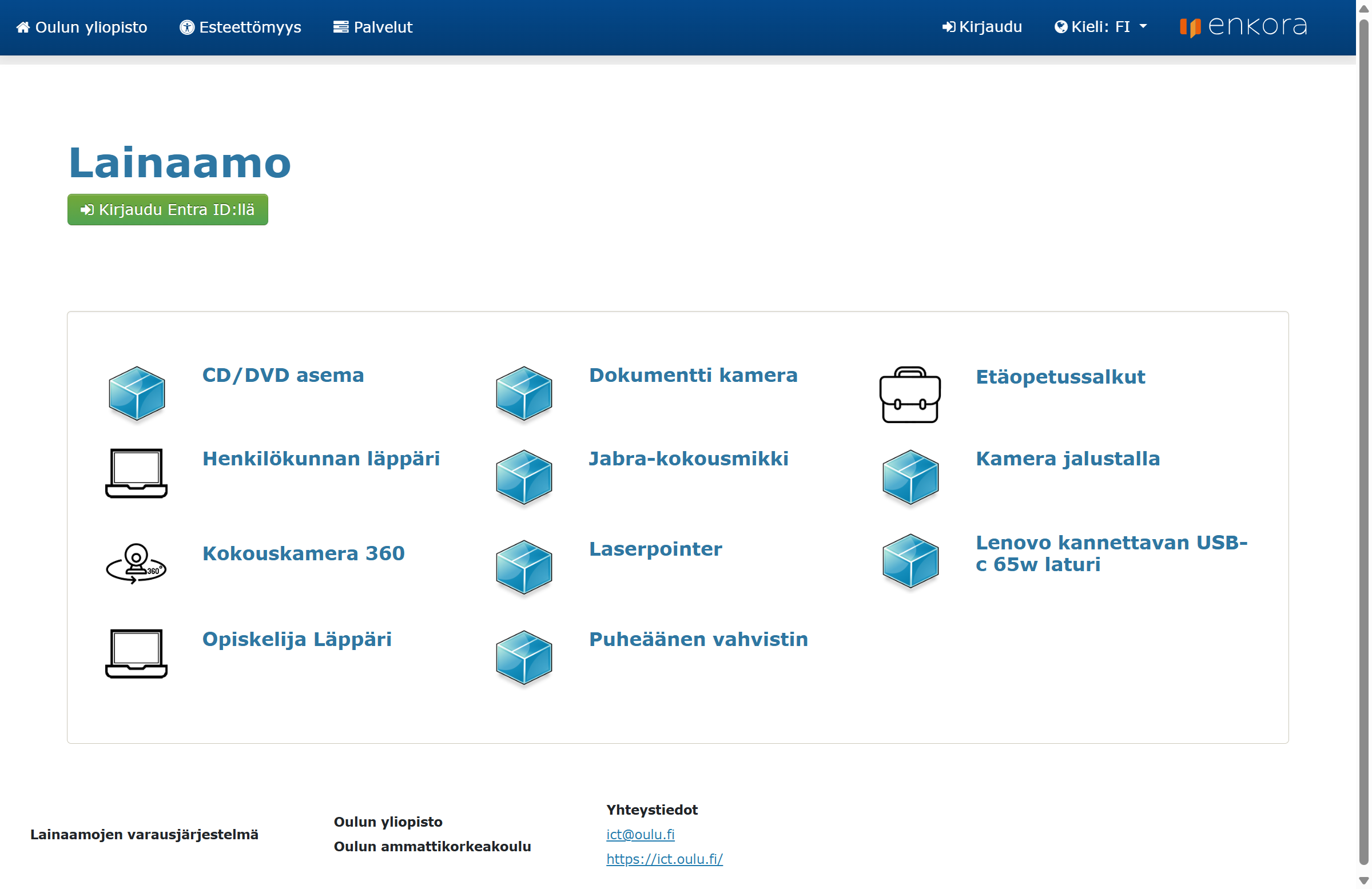
Task: Click the ict@oulu.fi email link
Action: pyautogui.click(x=640, y=834)
